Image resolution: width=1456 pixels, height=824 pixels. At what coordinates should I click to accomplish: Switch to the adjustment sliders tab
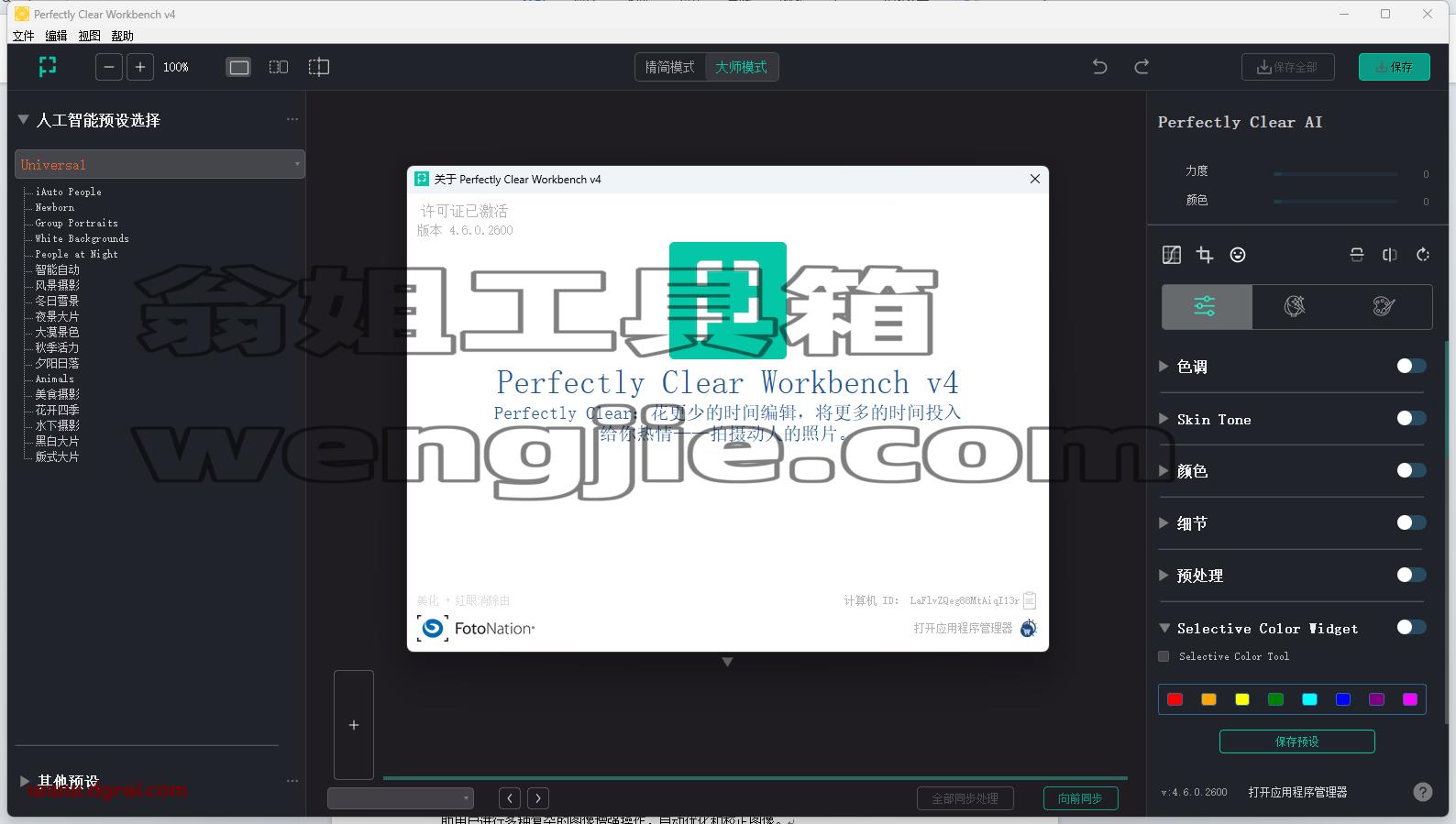click(1206, 306)
